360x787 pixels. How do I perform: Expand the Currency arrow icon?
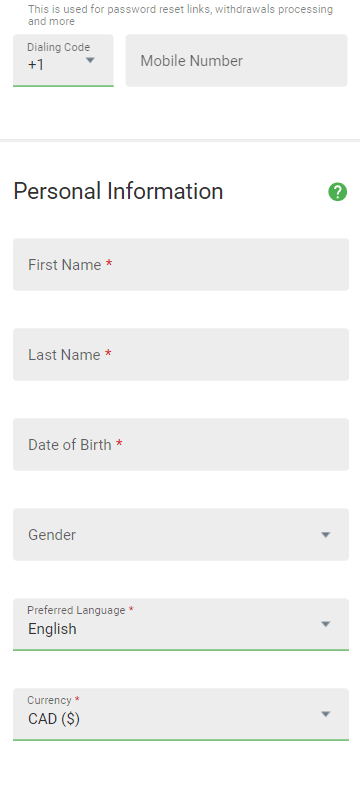click(x=325, y=714)
